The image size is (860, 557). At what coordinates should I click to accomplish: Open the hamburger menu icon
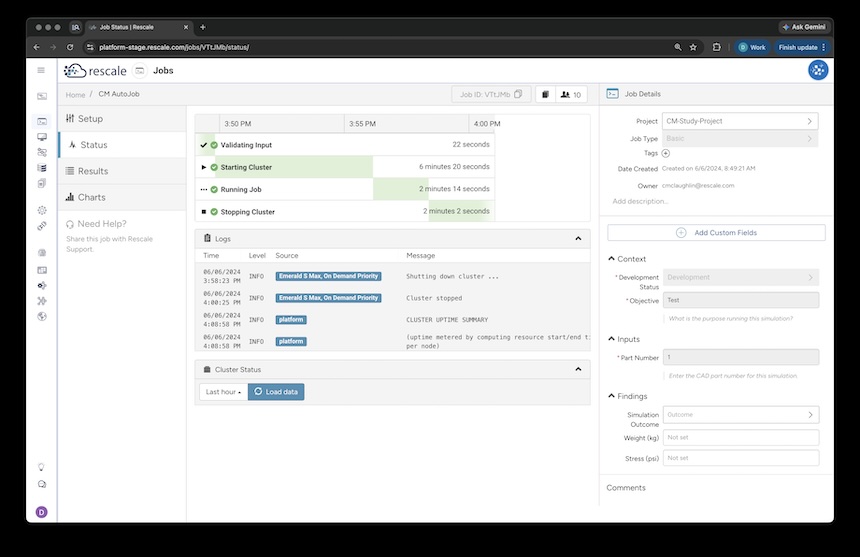click(x=41, y=70)
